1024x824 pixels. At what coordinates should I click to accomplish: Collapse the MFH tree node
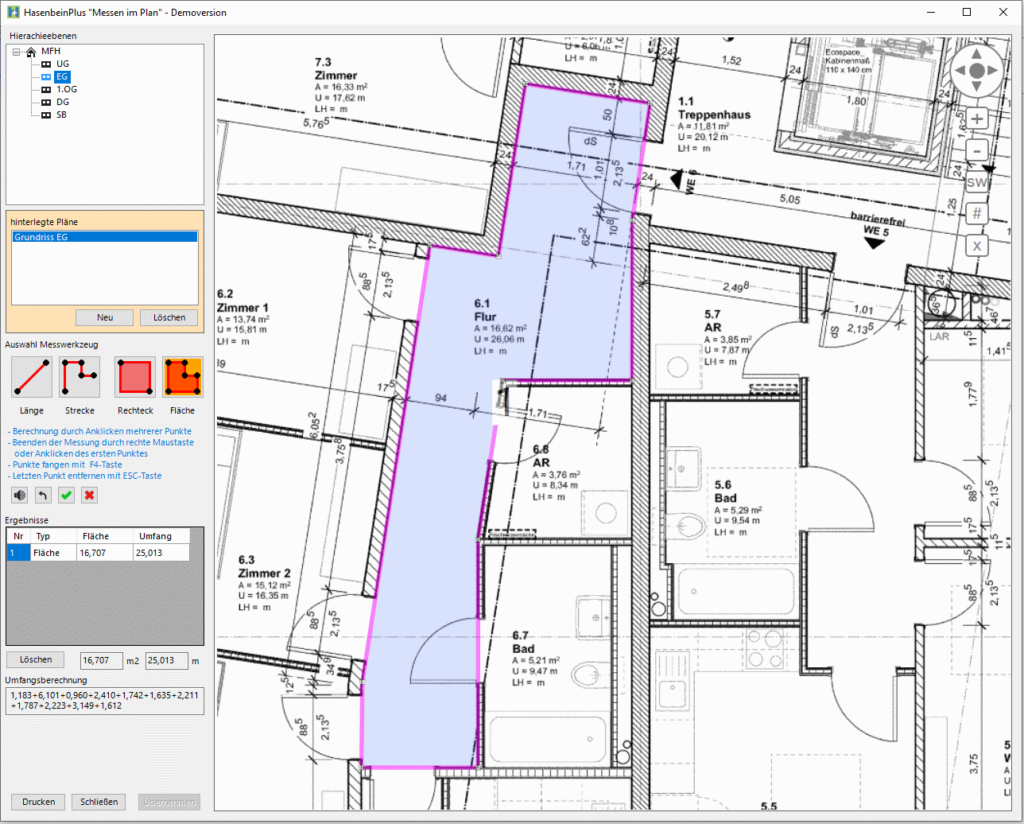click(16, 52)
